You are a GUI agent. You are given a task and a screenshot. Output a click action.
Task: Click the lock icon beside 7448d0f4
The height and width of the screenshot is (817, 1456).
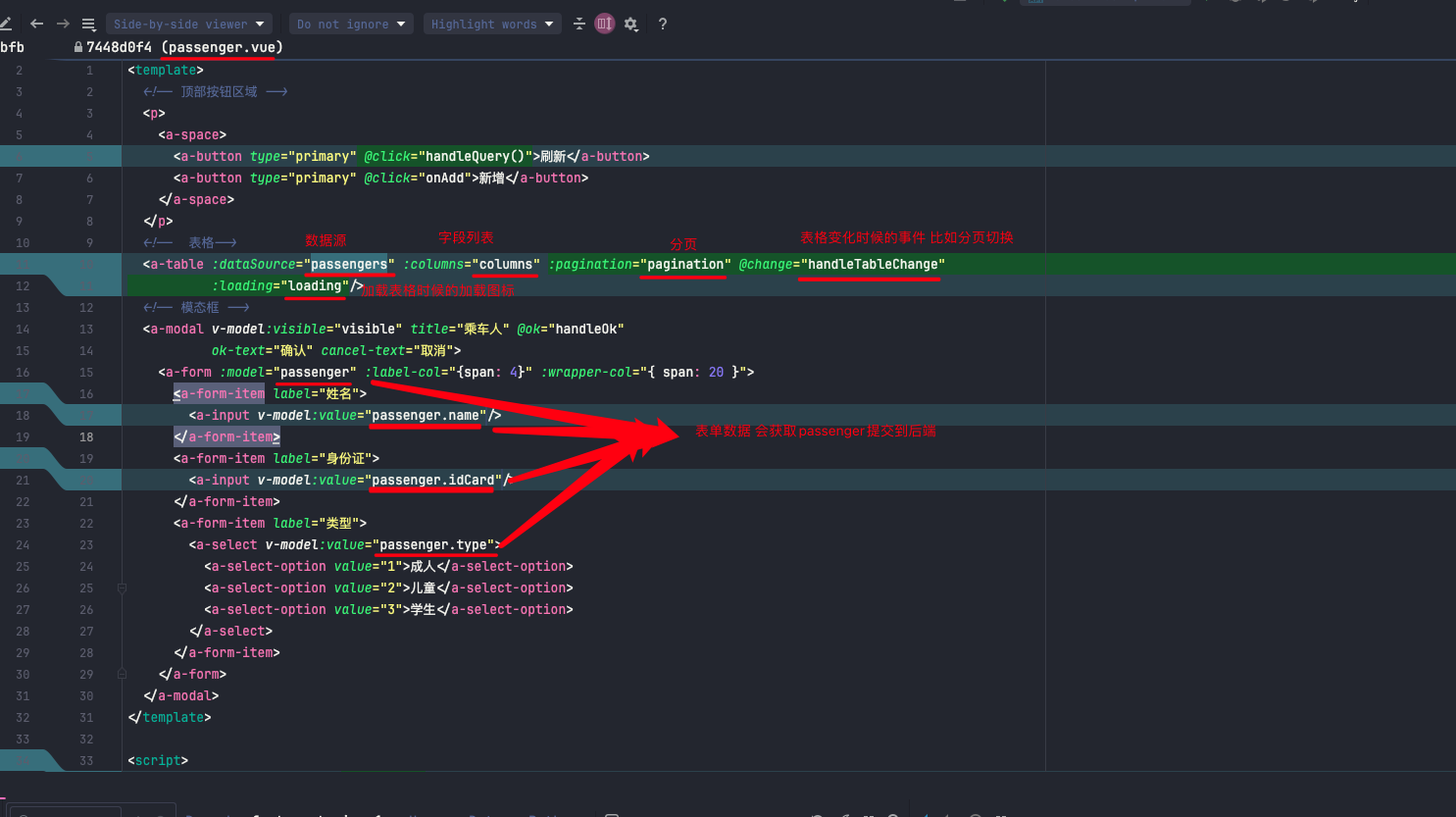78,47
